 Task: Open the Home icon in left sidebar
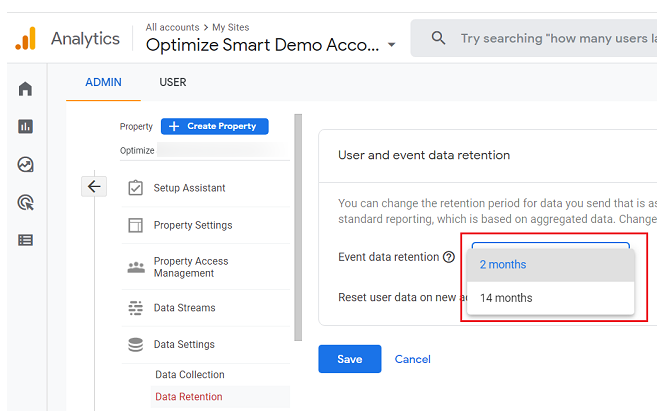click(25, 89)
